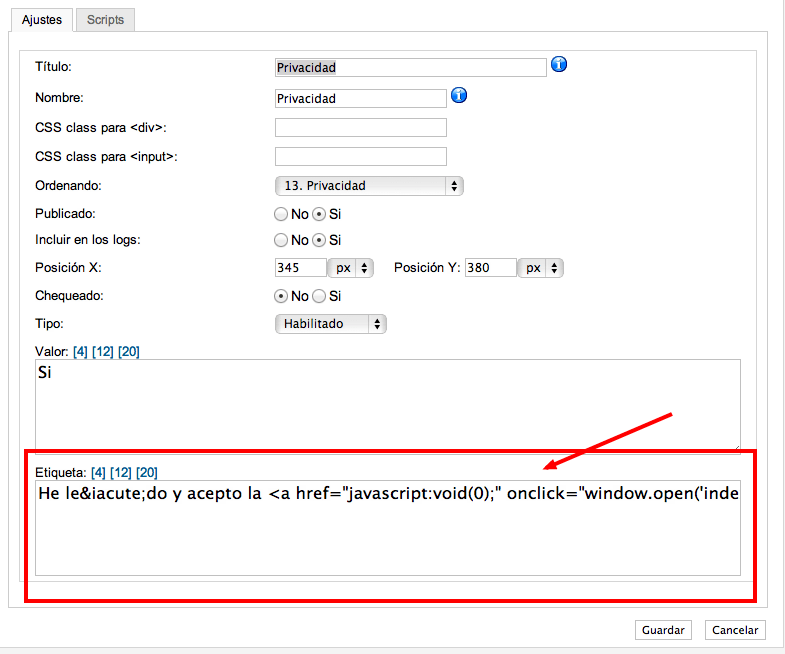
Task: Focus the CSS class para <div> field
Action: [x=360, y=128]
